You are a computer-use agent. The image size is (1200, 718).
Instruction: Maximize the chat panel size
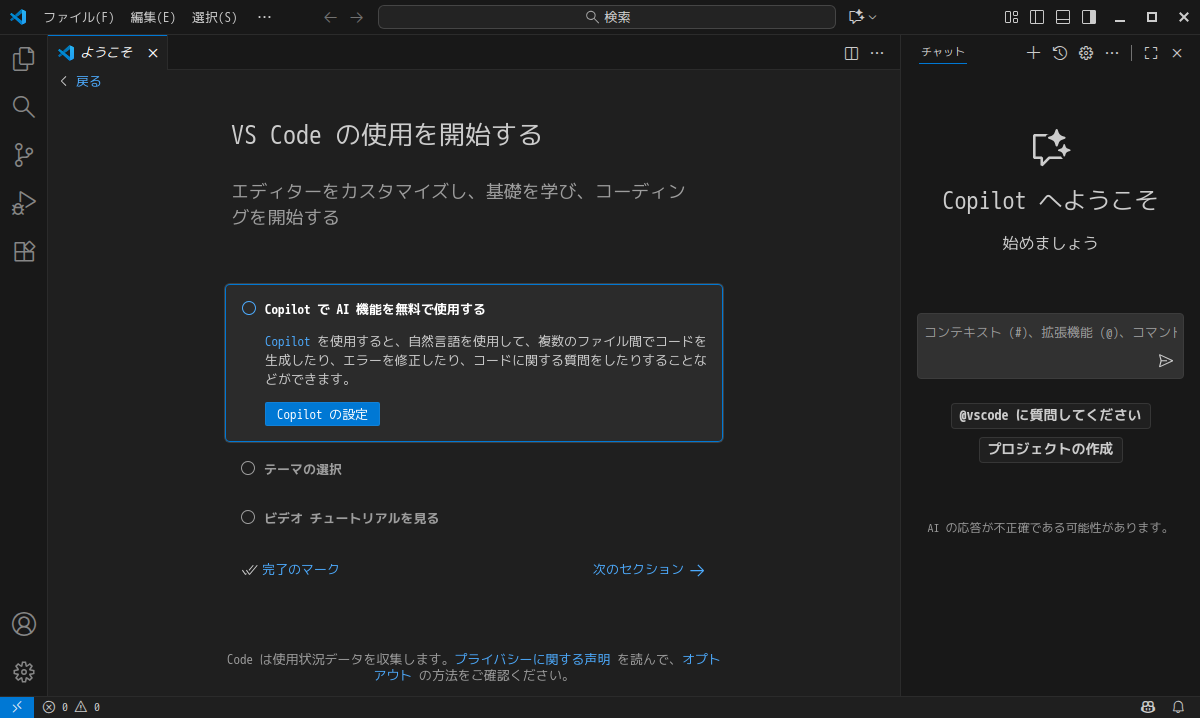coord(1151,53)
